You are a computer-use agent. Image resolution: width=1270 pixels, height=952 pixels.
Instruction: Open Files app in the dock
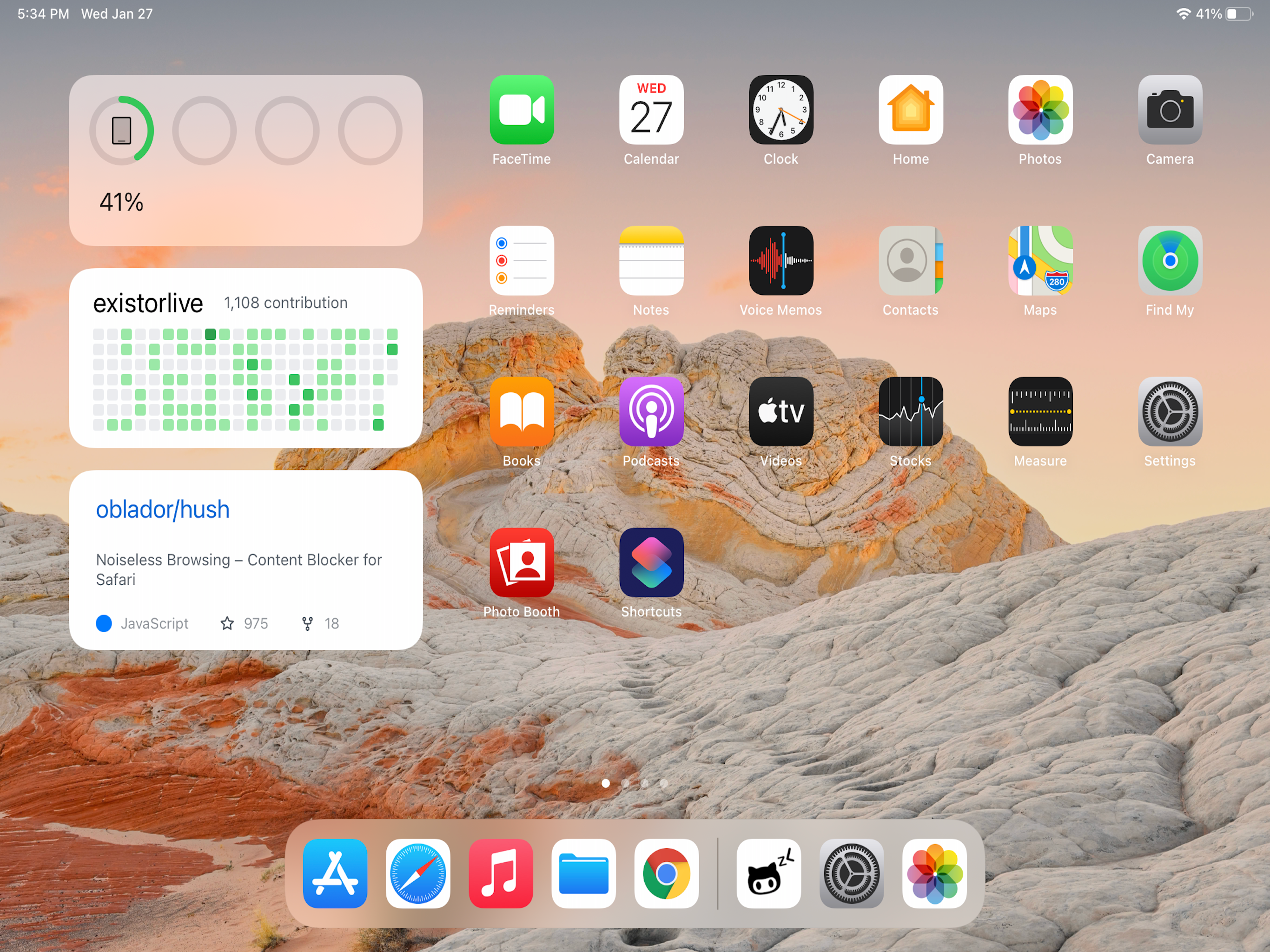coord(583,873)
